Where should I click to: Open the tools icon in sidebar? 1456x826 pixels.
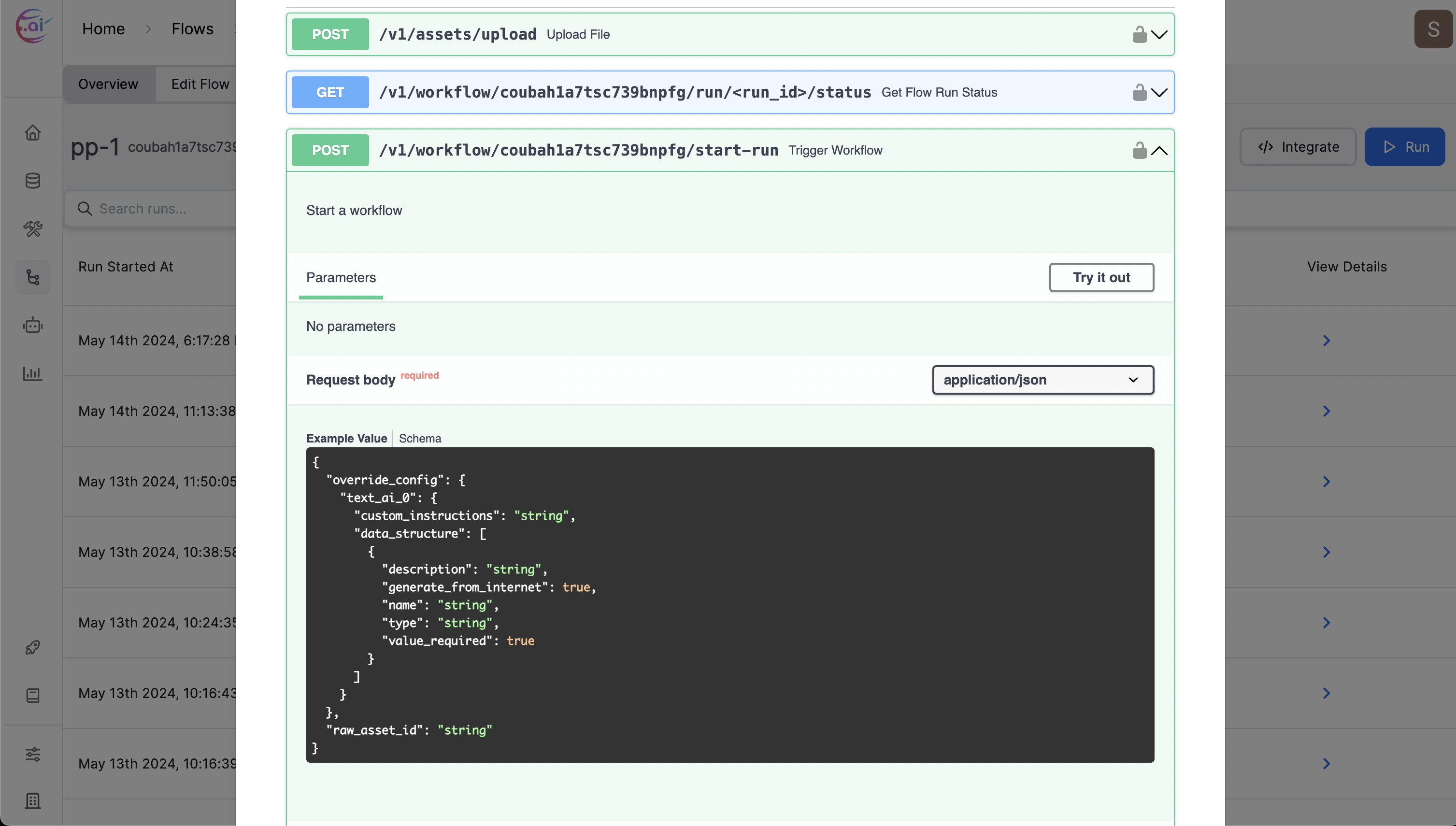click(x=33, y=228)
